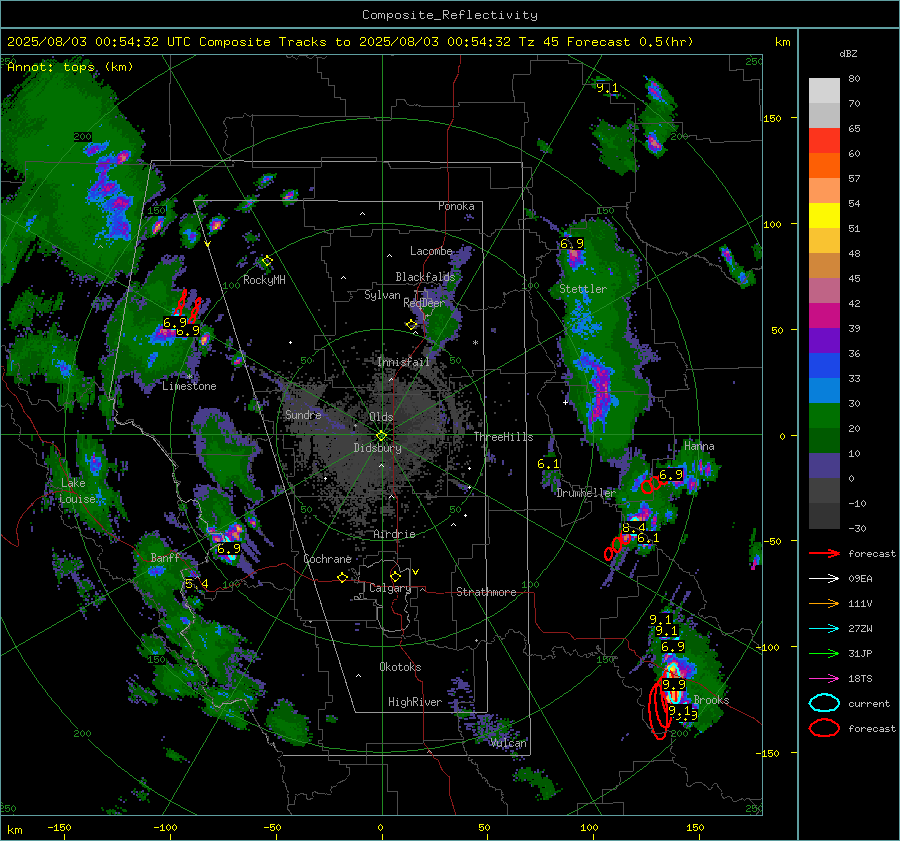Select the bright green 30-20 dBZ swatch
This screenshot has width=900, height=841.
[824, 416]
